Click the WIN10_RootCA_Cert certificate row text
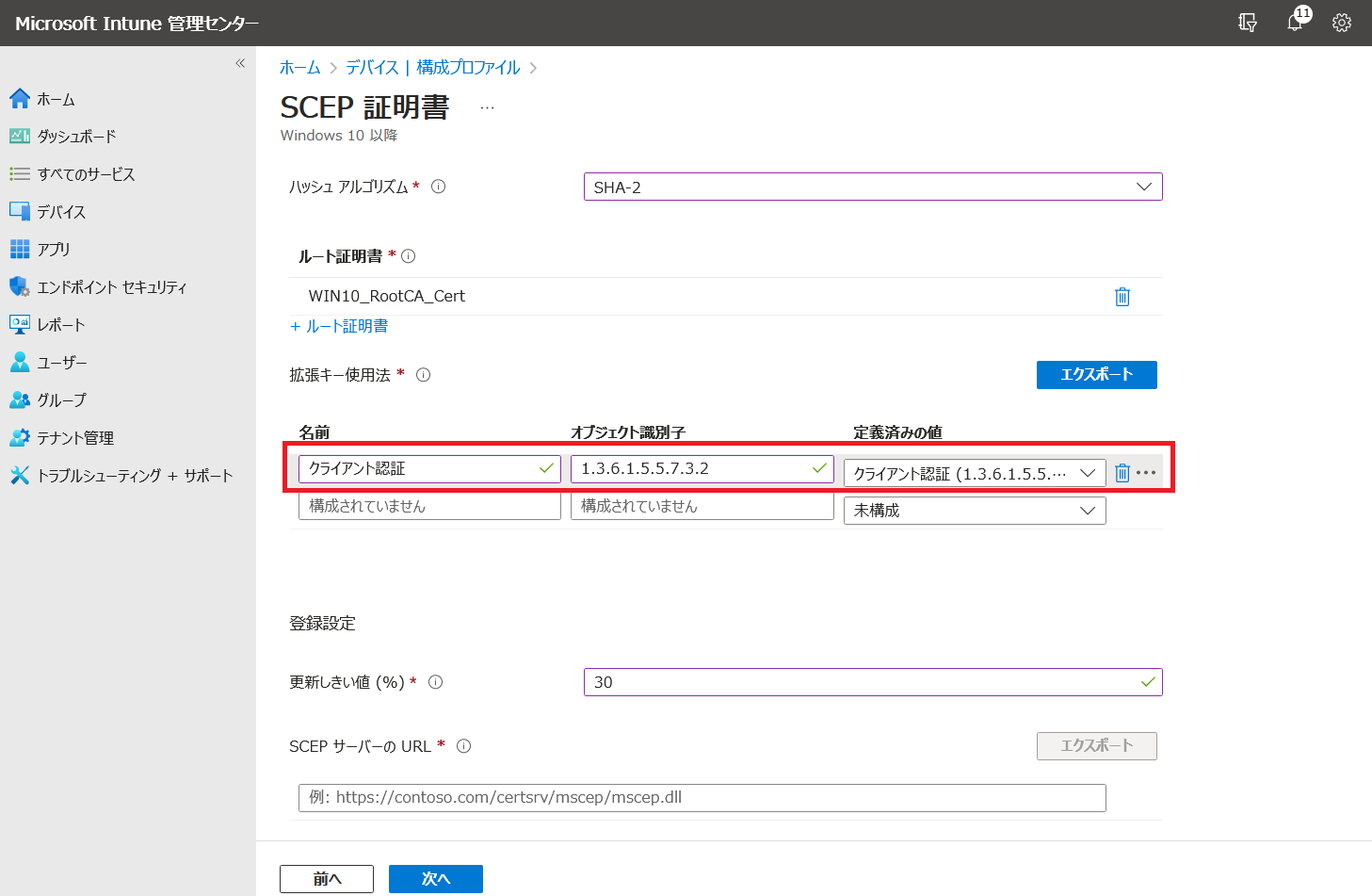 tap(387, 296)
